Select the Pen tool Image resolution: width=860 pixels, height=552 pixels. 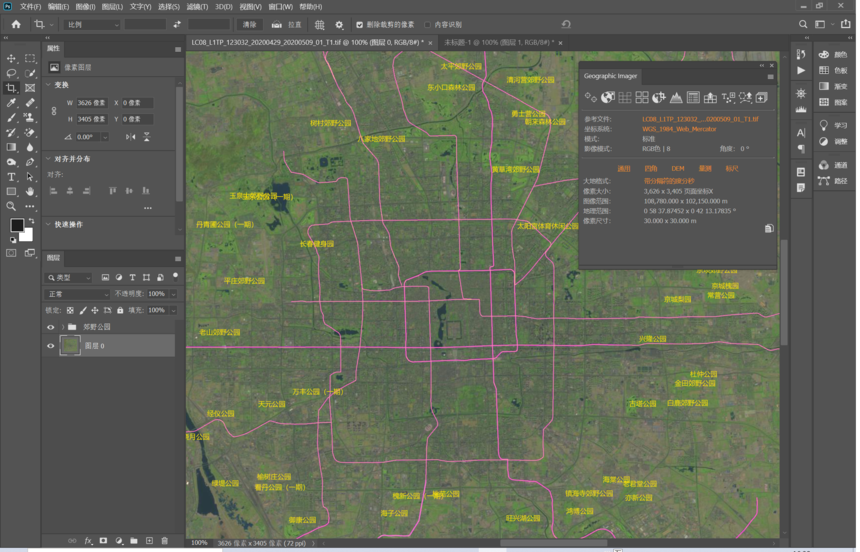pyautogui.click(x=30, y=162)
